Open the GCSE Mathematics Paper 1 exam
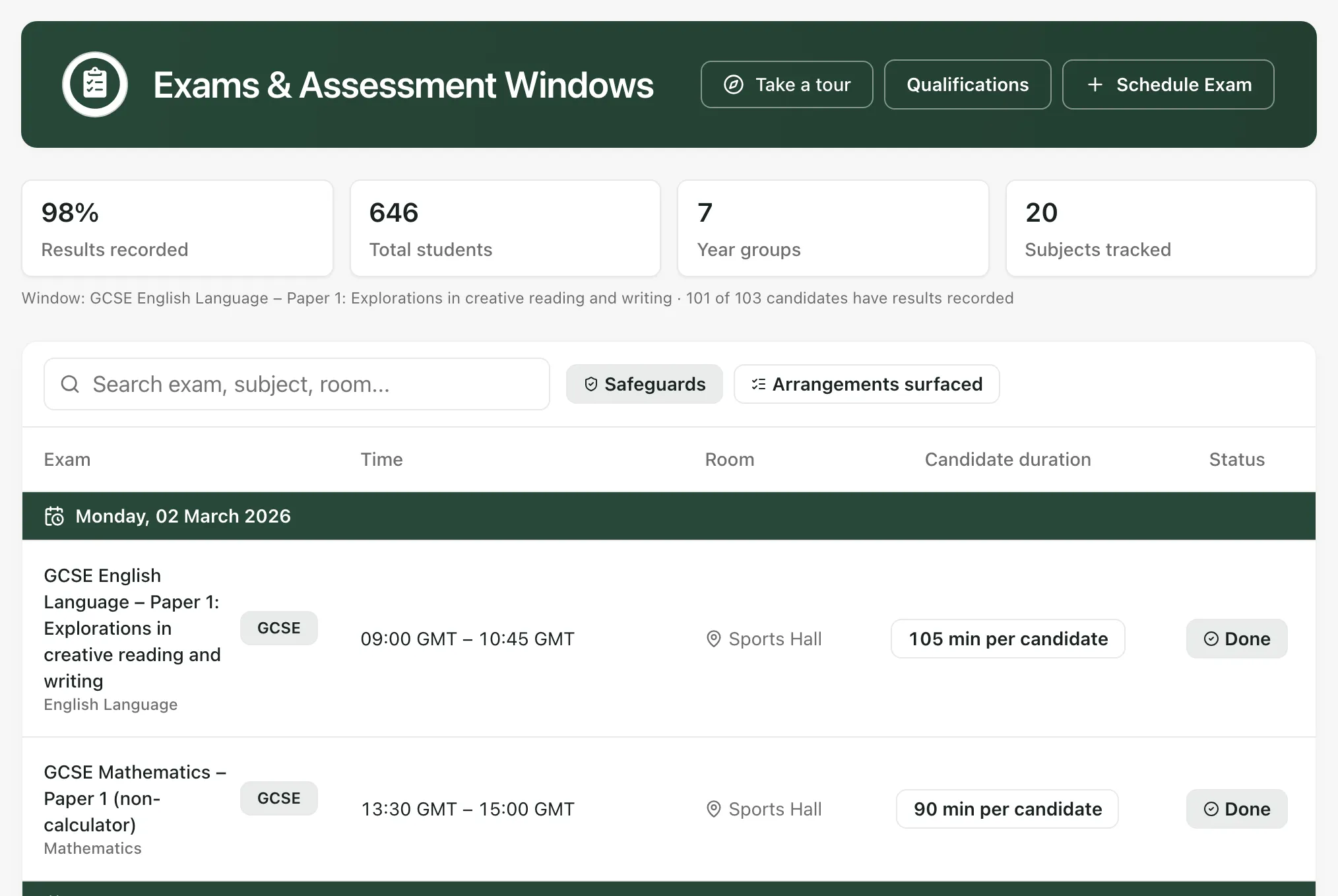The height and width of the screenshot is (896, 1338). pyautogui.click(x=135, y=798)
